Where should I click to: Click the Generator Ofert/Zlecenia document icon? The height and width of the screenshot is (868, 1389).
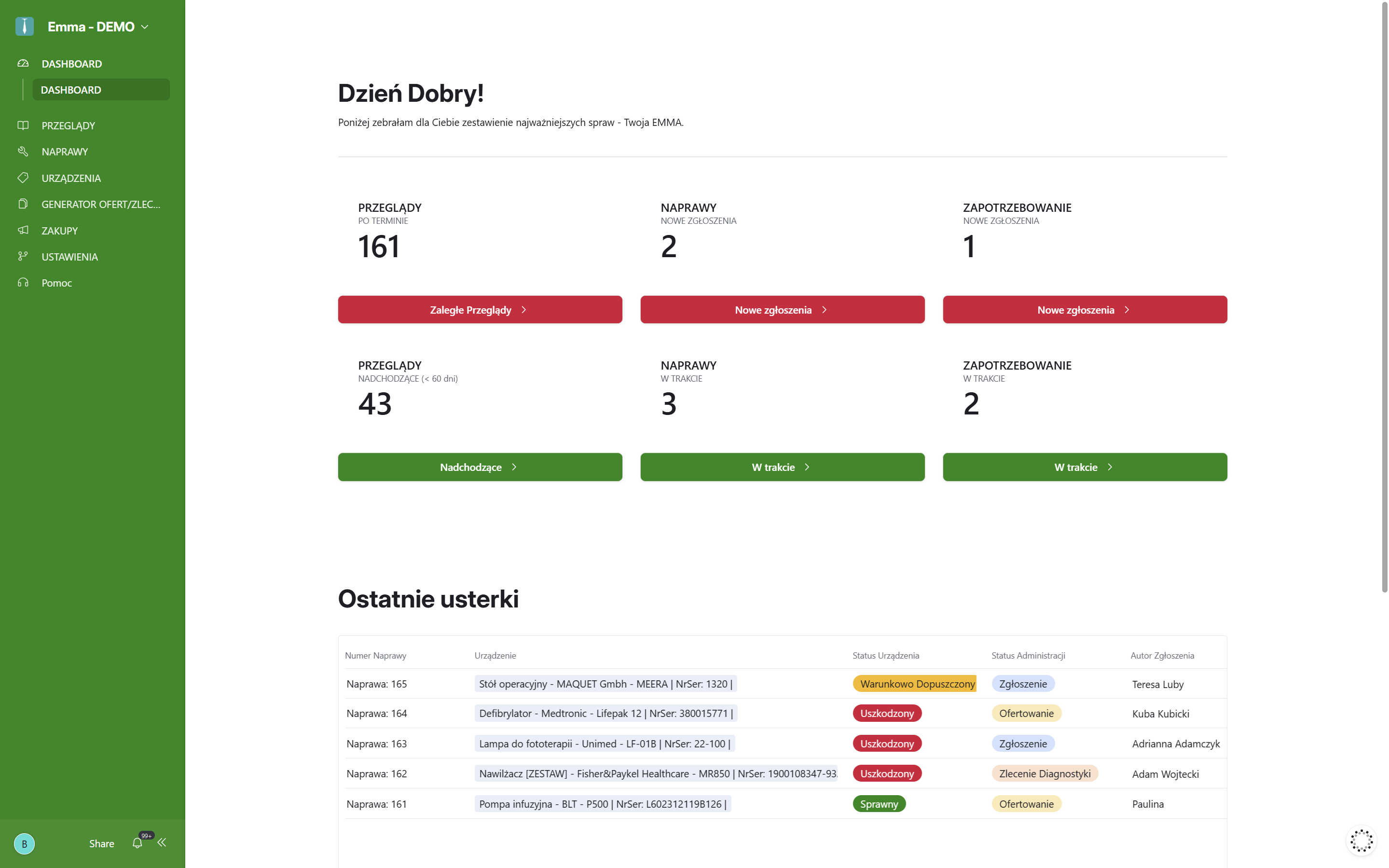[23, 204]
